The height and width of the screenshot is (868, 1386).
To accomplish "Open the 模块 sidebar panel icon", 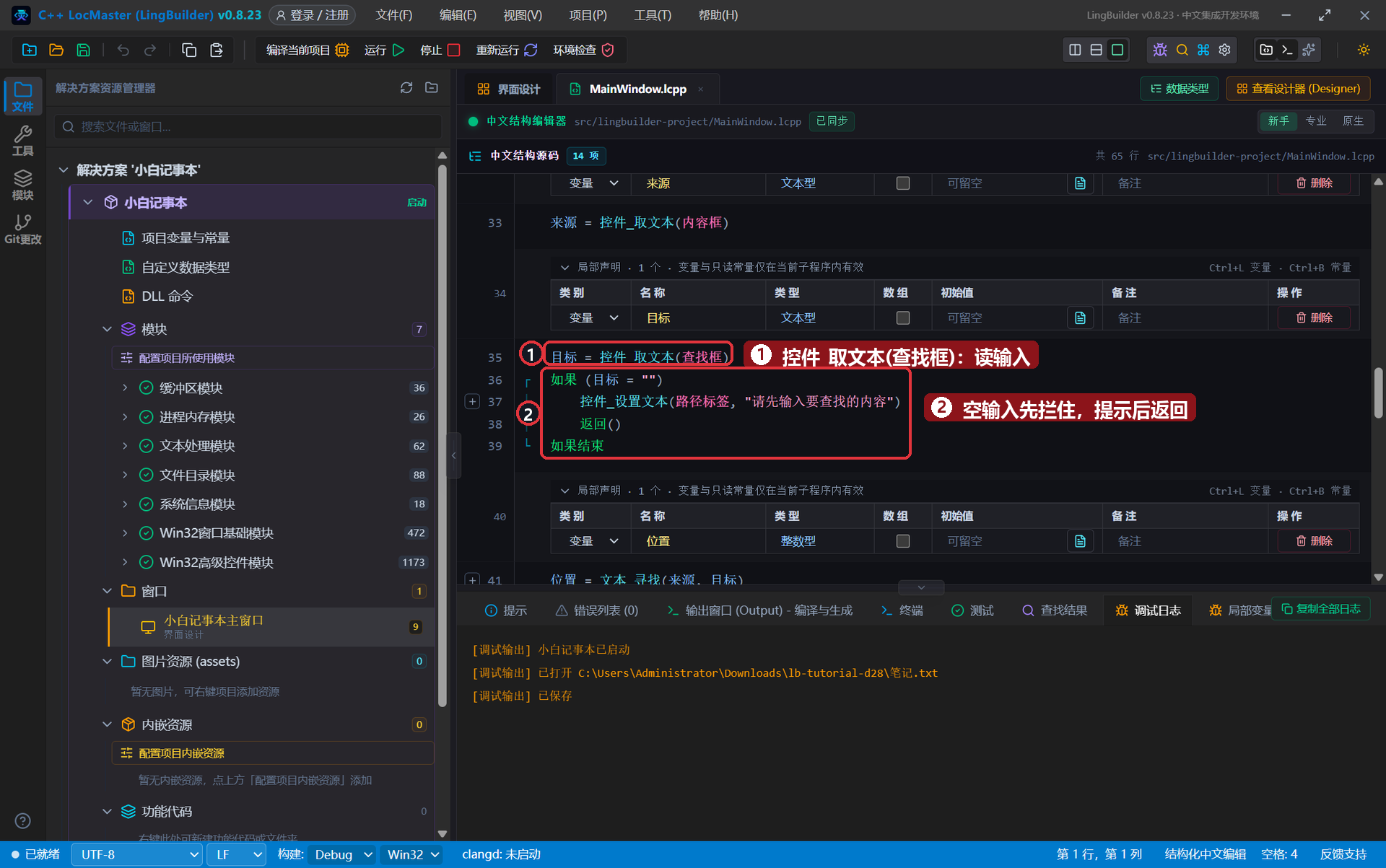I will coord(23,185).
